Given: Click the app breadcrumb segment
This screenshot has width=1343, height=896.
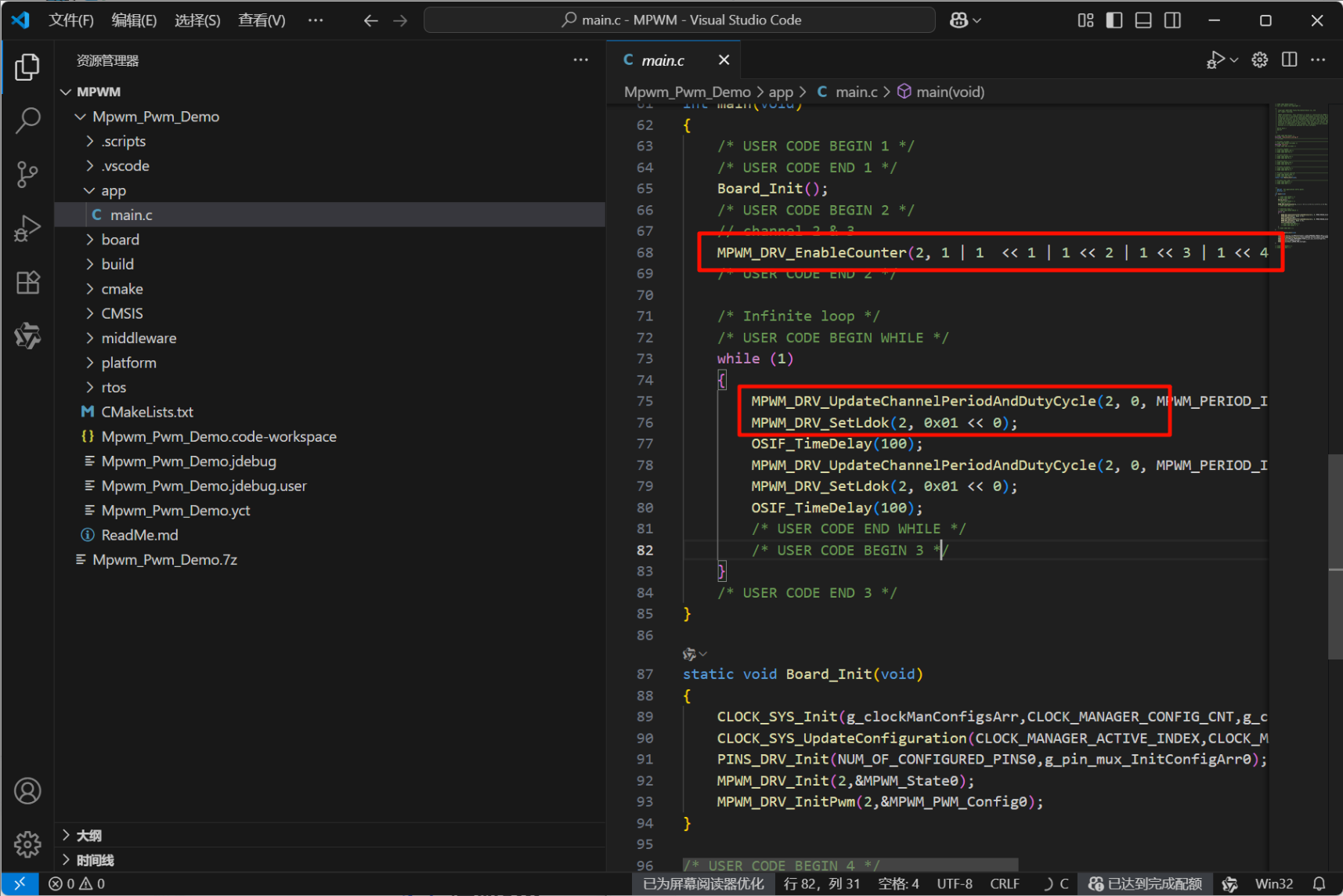Looking at the screenshot, I should [781, 92].
